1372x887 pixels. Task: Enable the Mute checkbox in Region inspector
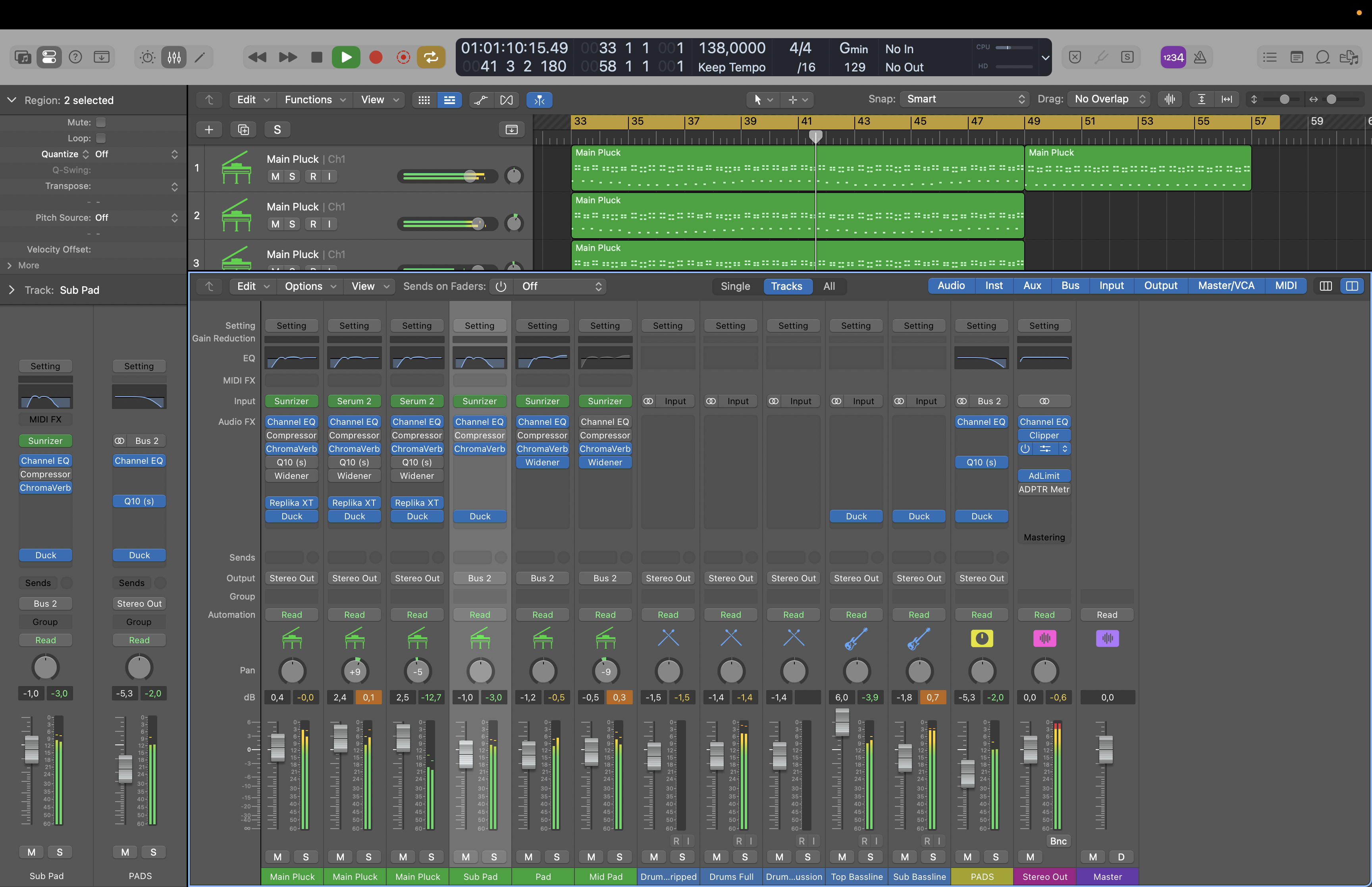(x=101, y=122)
